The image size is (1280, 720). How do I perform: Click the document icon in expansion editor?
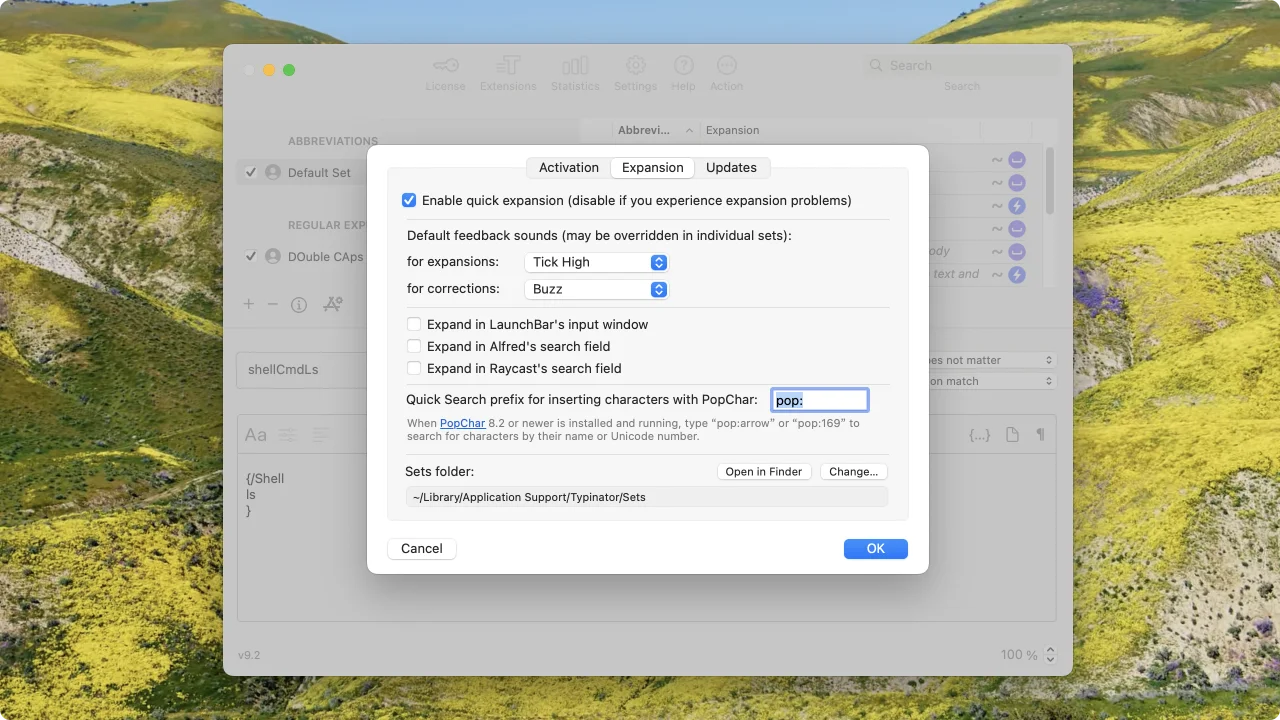pyautogui.click(x=1012, y=435)
